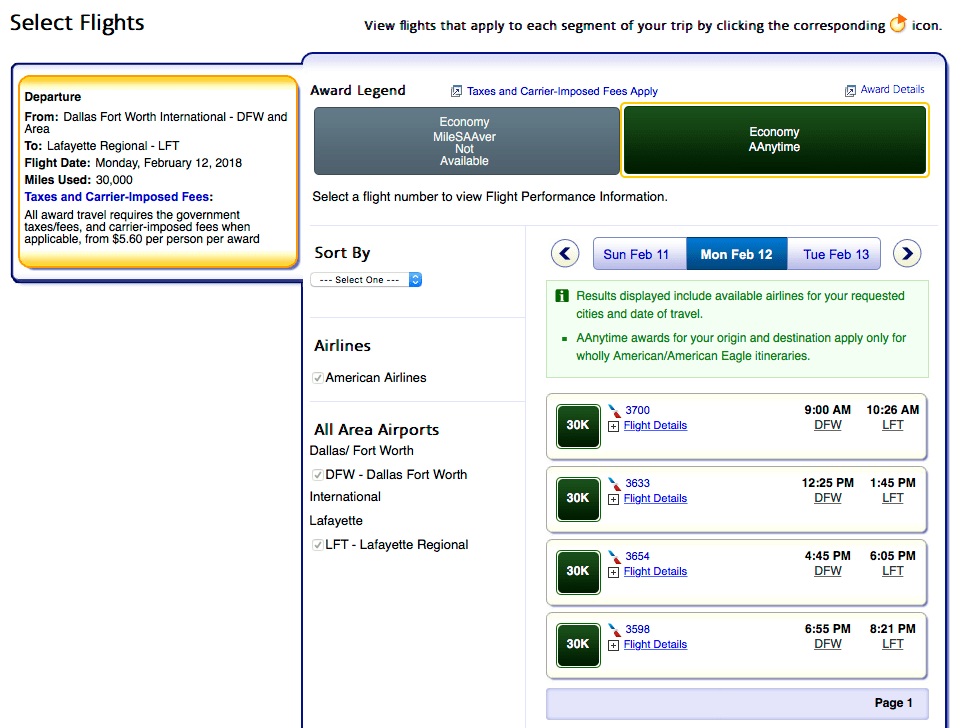This screenshot has height=728, width=966.
Task: Toggle the American Airlines checkbox
Action: click(x=318, y=378)
